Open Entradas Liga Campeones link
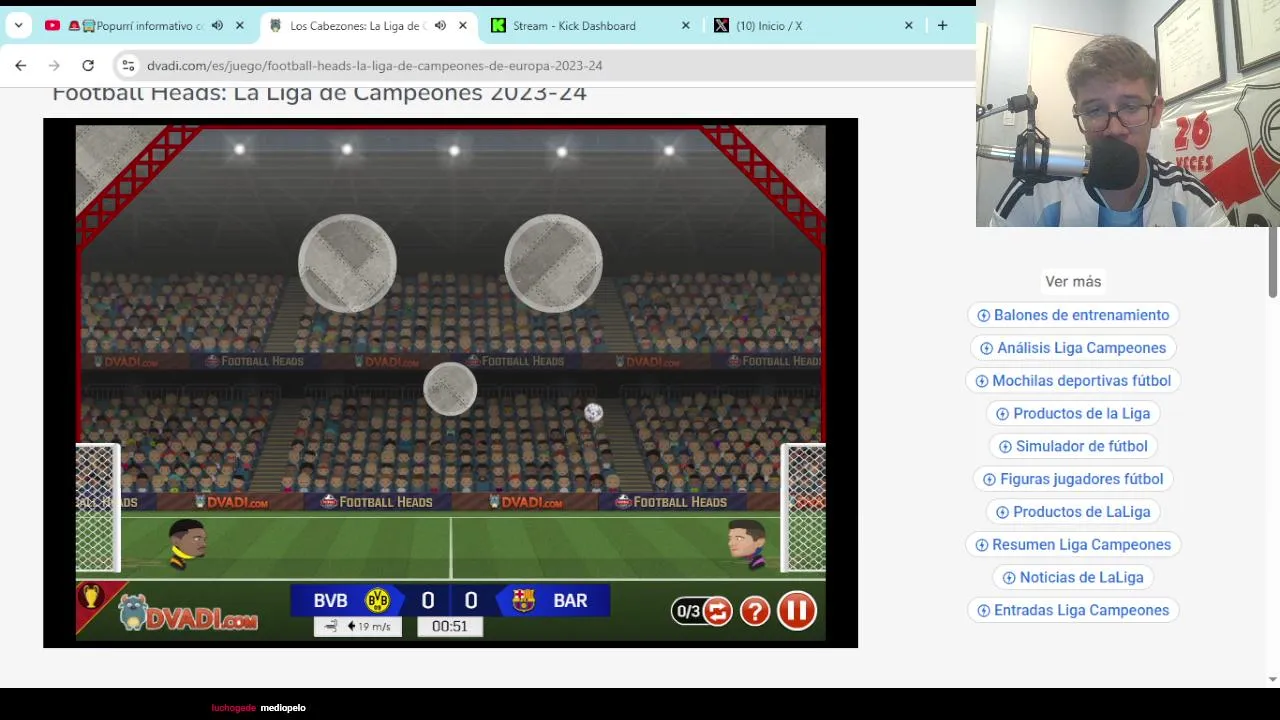Viewport: 1280px width, 720px height. [x=1073, y=610]
